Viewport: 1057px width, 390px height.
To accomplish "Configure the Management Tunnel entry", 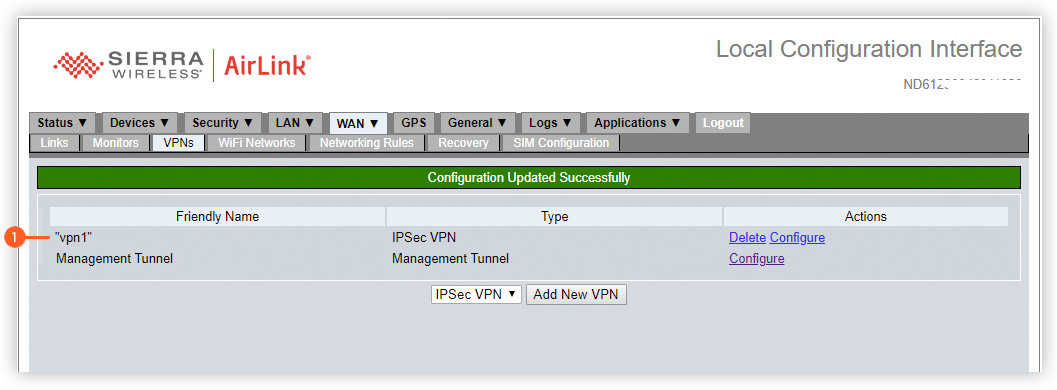I will tap(756, 259).
